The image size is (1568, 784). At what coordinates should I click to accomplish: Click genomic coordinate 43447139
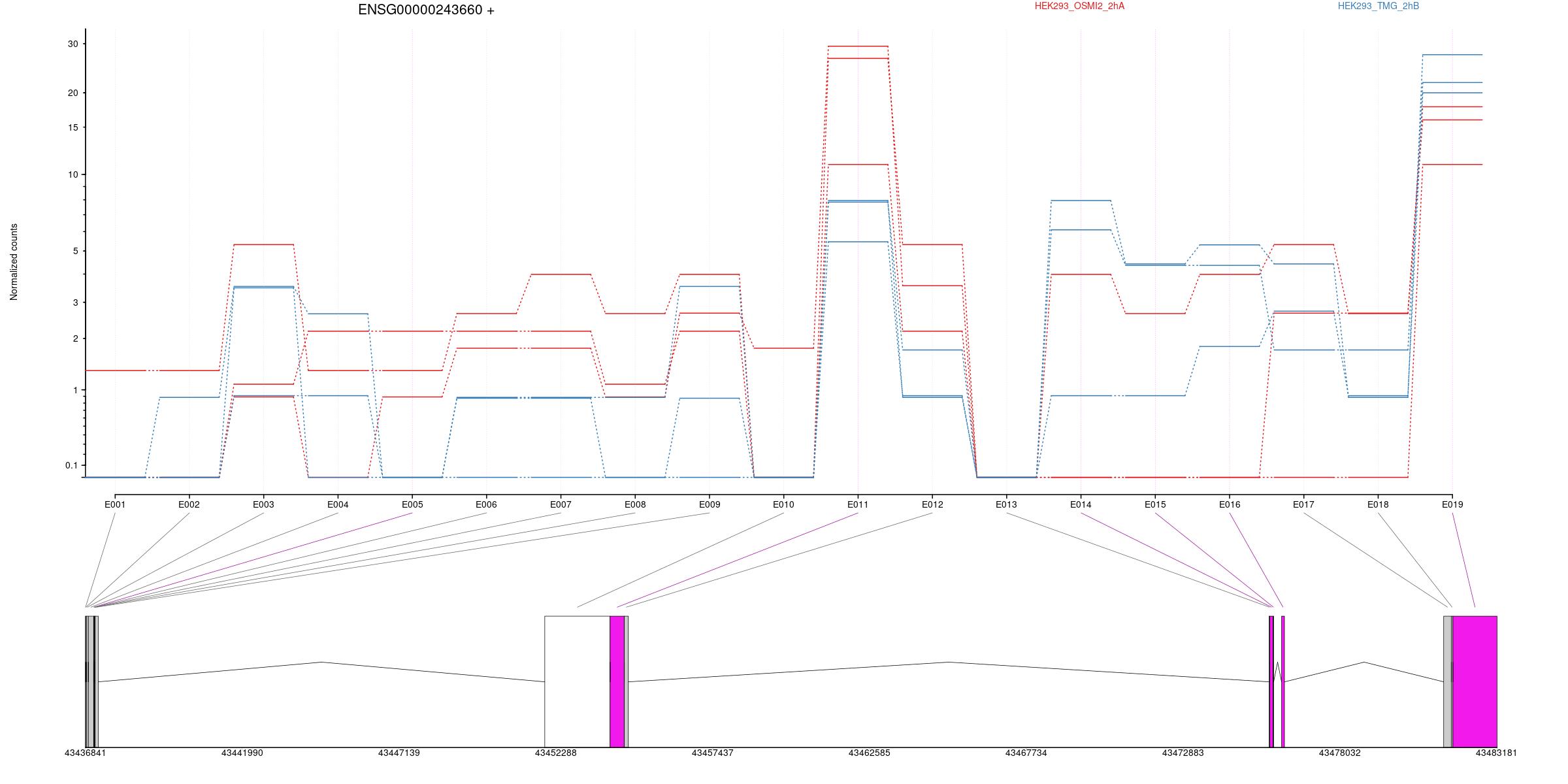click(399, 753)
